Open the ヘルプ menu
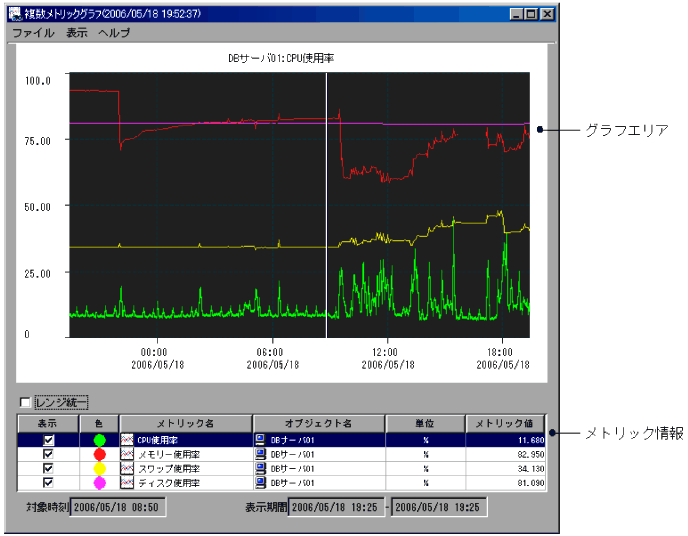 pyautogui.click(x=114, y=33)
